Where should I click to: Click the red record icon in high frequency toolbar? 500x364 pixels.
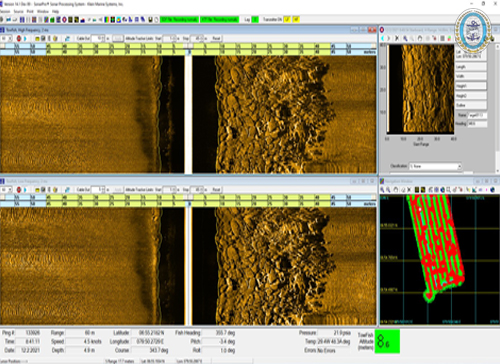pos(19,38)
